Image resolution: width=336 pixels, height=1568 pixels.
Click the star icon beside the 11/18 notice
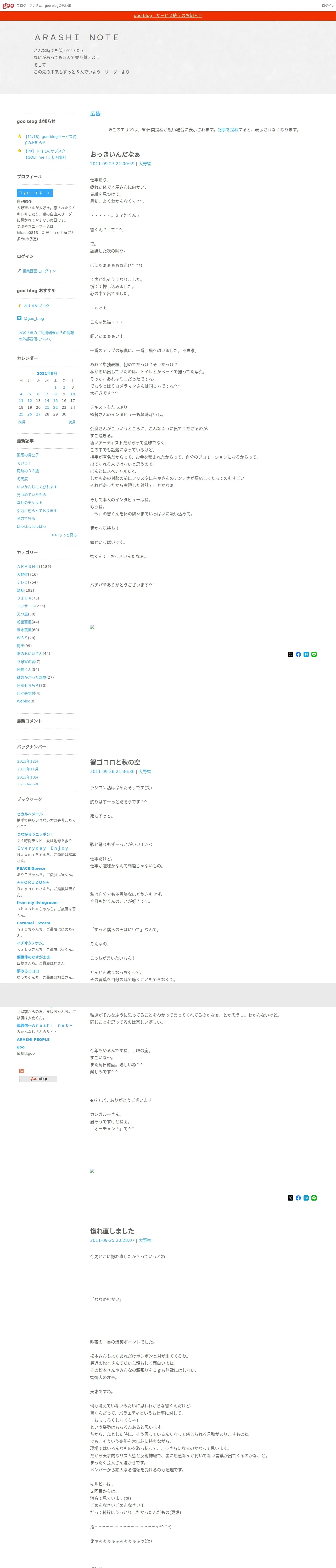[x=20, y=136]
